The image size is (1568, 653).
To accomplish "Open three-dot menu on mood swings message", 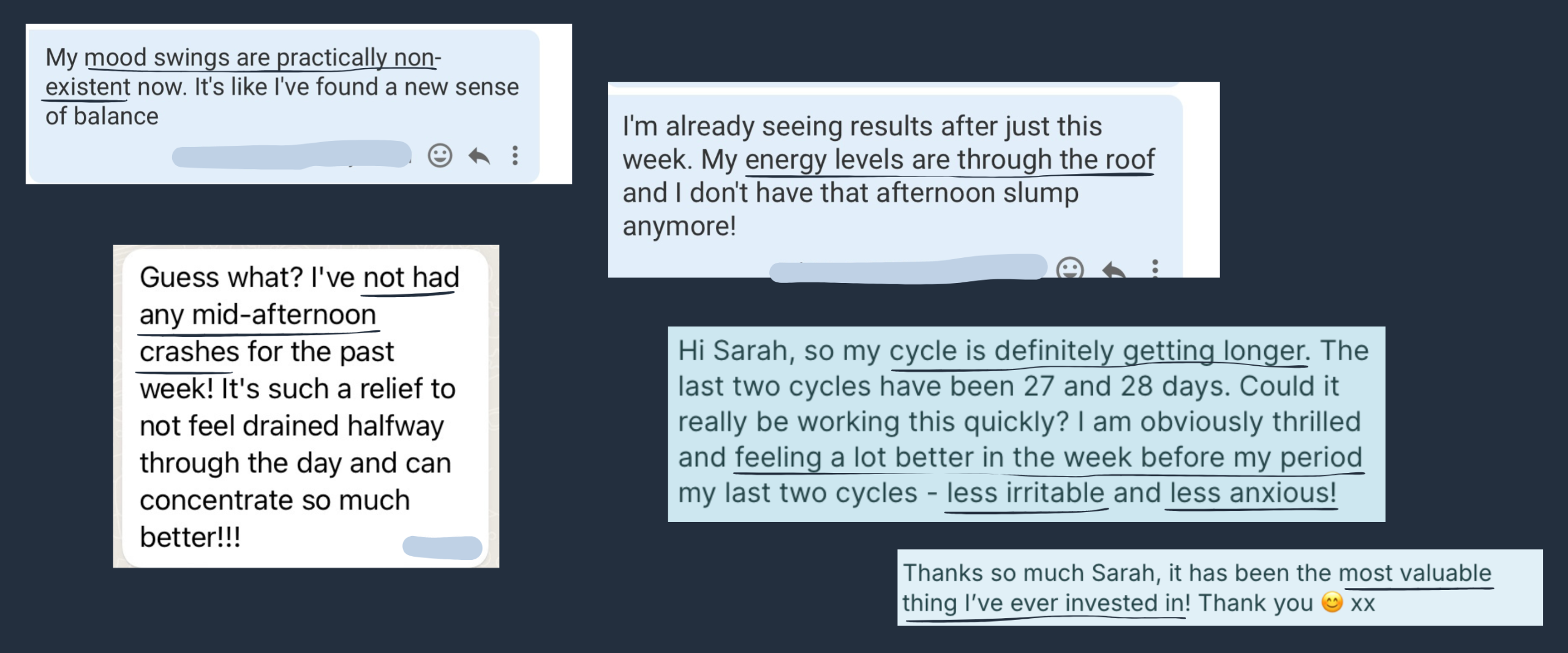I will pos(515,156).
